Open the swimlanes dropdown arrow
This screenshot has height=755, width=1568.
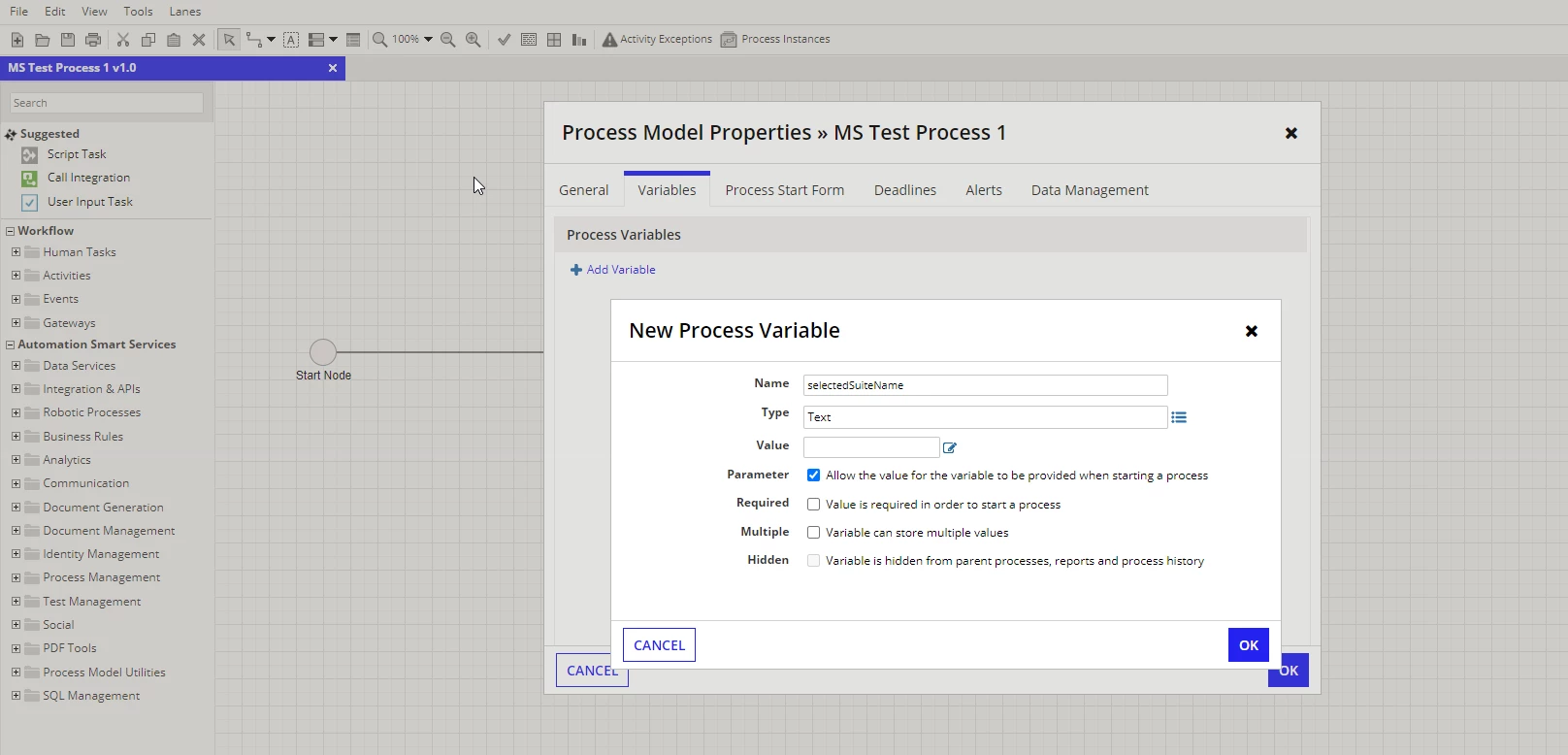pos(333,40)
